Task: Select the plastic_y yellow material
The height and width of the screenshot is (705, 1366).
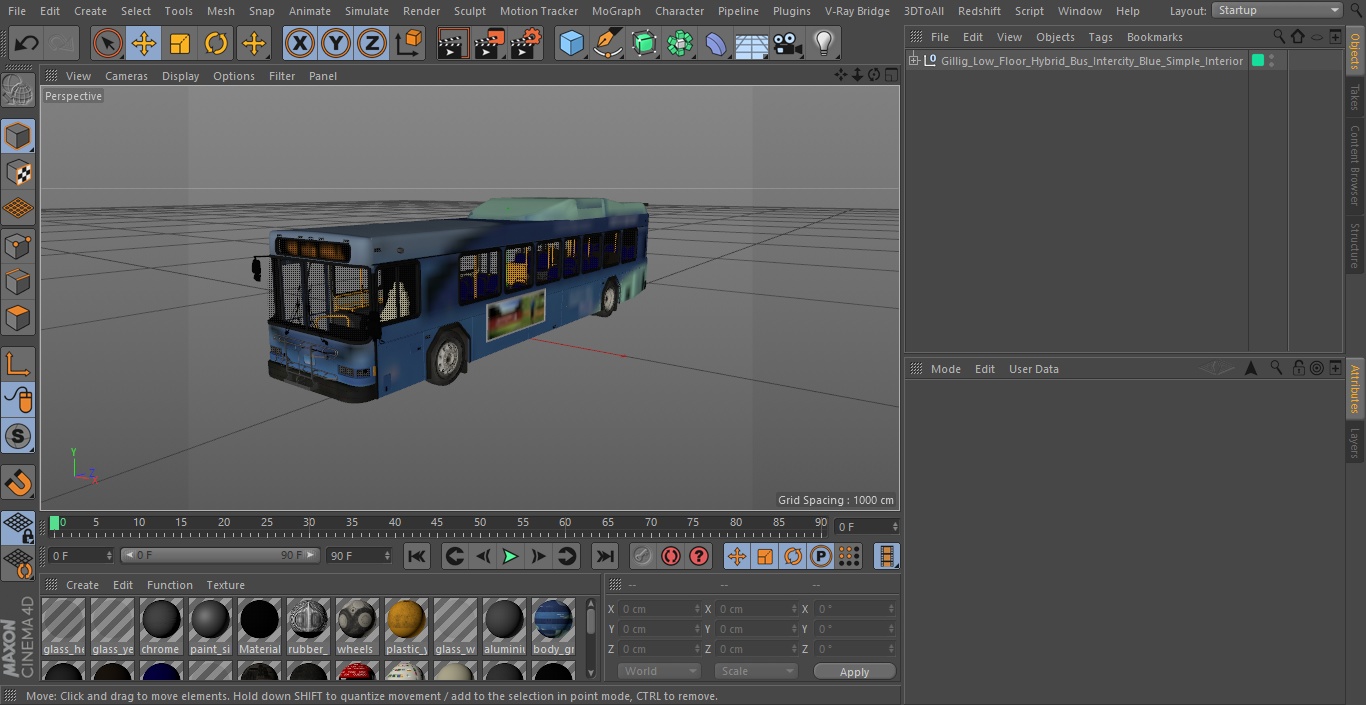Action: click(x=406, y=626)
